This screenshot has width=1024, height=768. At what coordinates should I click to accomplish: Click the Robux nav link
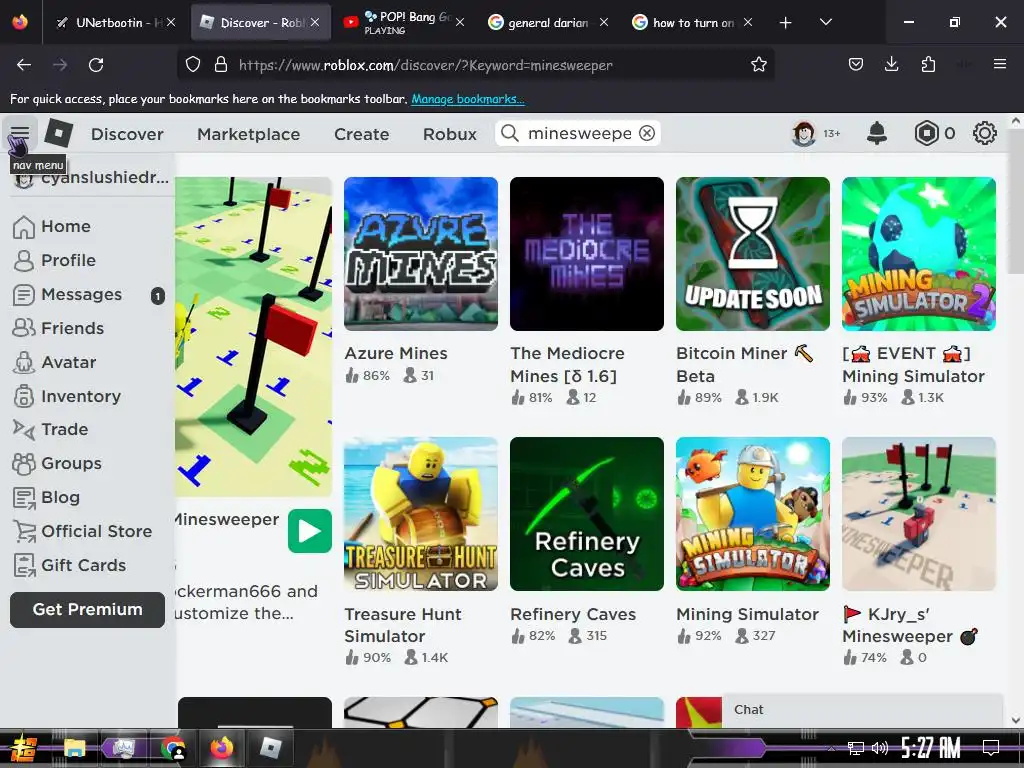450,134
